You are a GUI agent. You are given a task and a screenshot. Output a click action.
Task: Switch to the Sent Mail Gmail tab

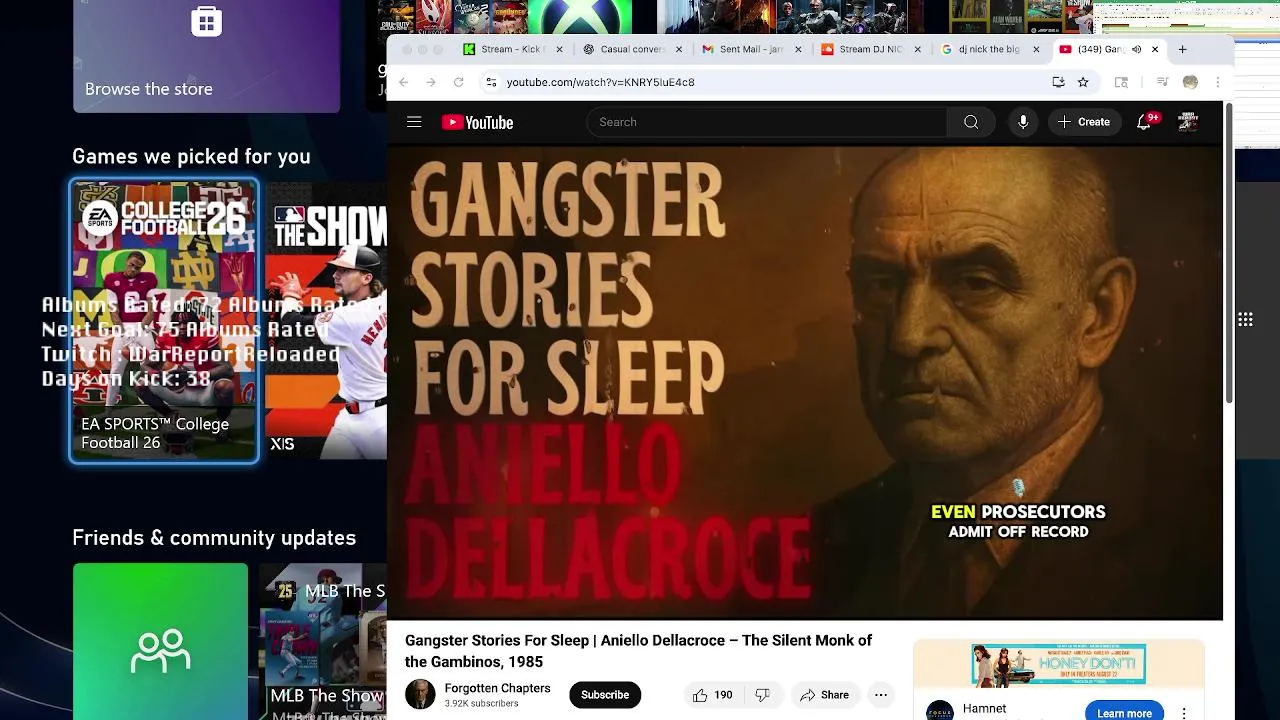[x=750, y=49]
